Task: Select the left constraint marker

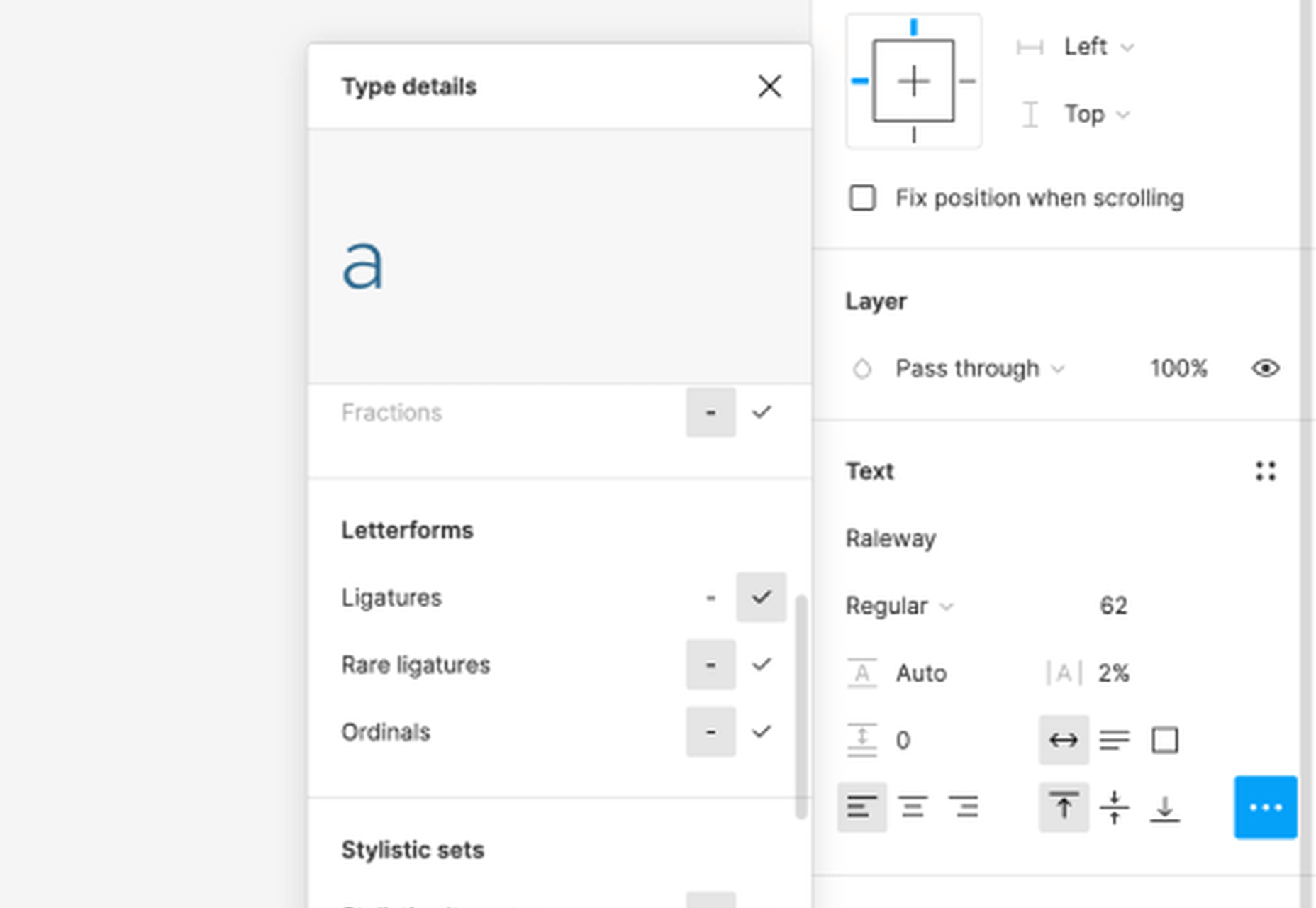Action: tap(859, 81)
